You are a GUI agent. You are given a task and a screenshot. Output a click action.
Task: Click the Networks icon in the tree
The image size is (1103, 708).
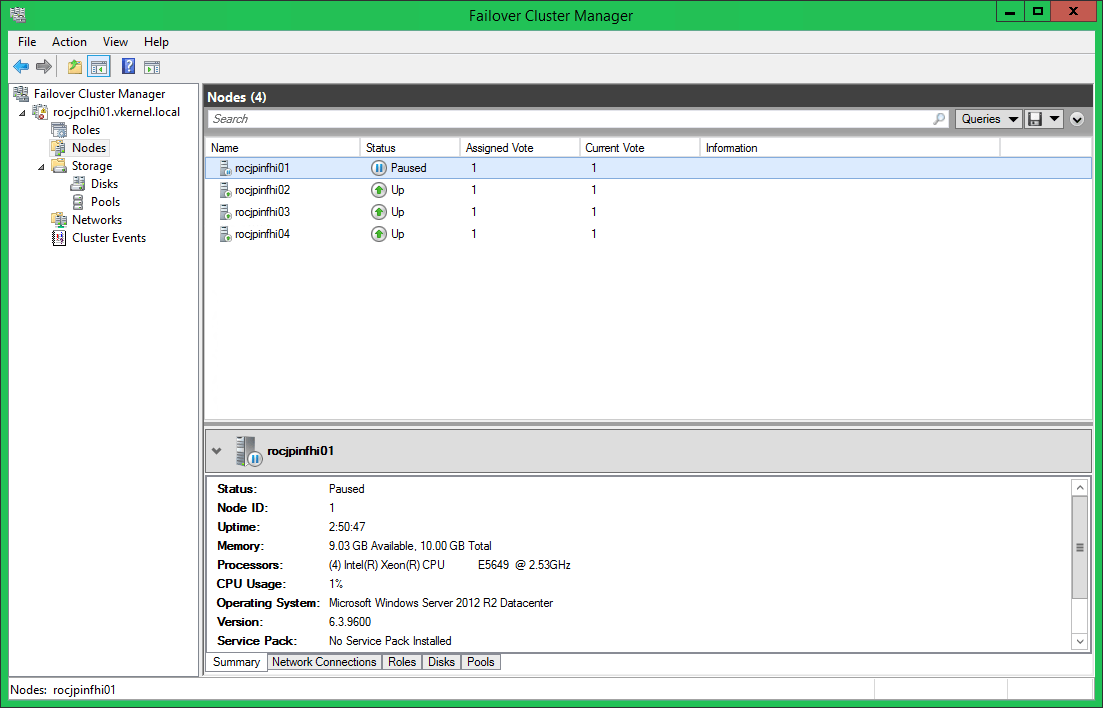[x=59, y=220]
